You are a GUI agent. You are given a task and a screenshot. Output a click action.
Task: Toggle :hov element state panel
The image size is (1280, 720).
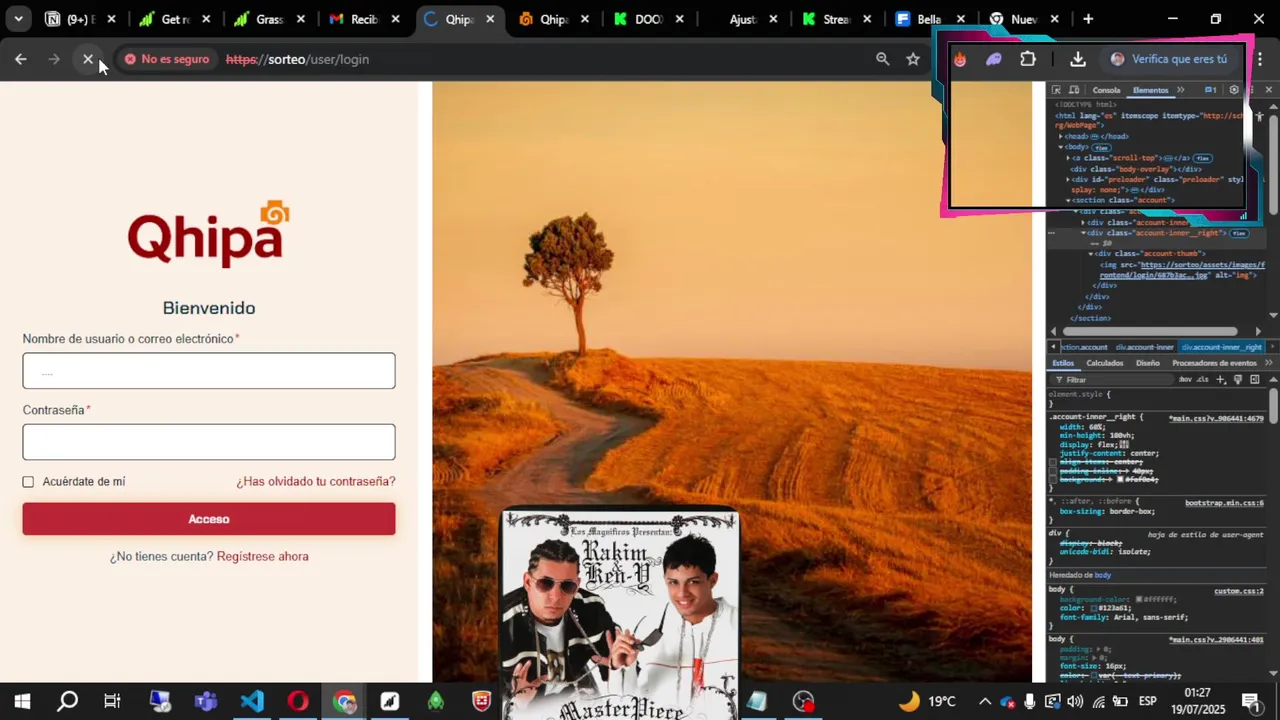pos(1185,380)
